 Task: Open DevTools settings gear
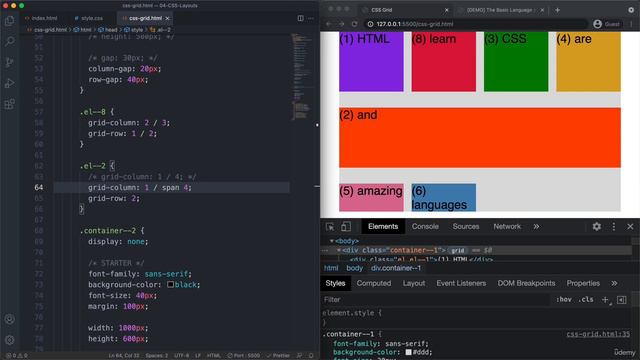tap(596, 227)
